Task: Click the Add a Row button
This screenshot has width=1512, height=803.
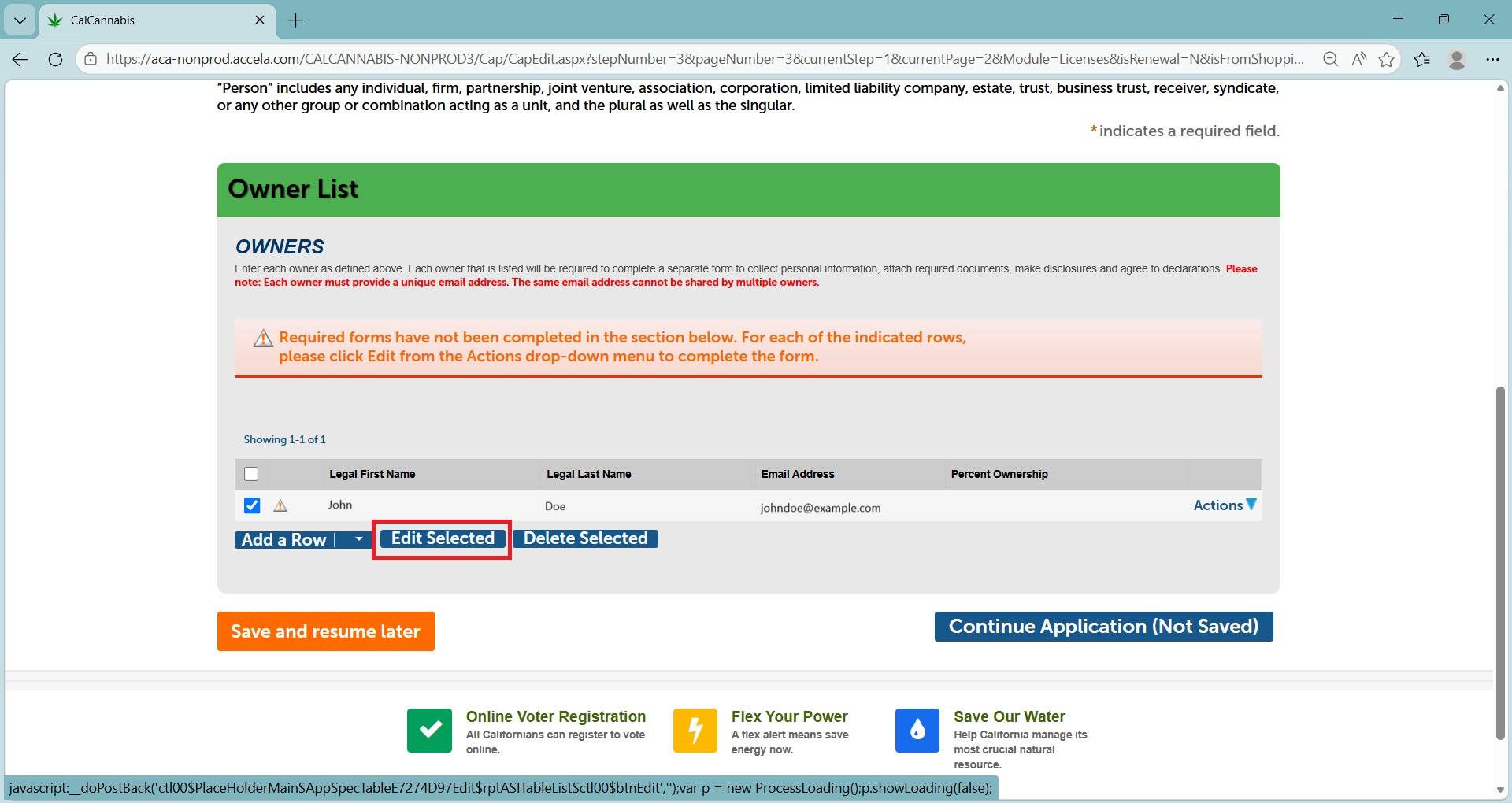Action: pyautogui.click(x=284, y=540)
